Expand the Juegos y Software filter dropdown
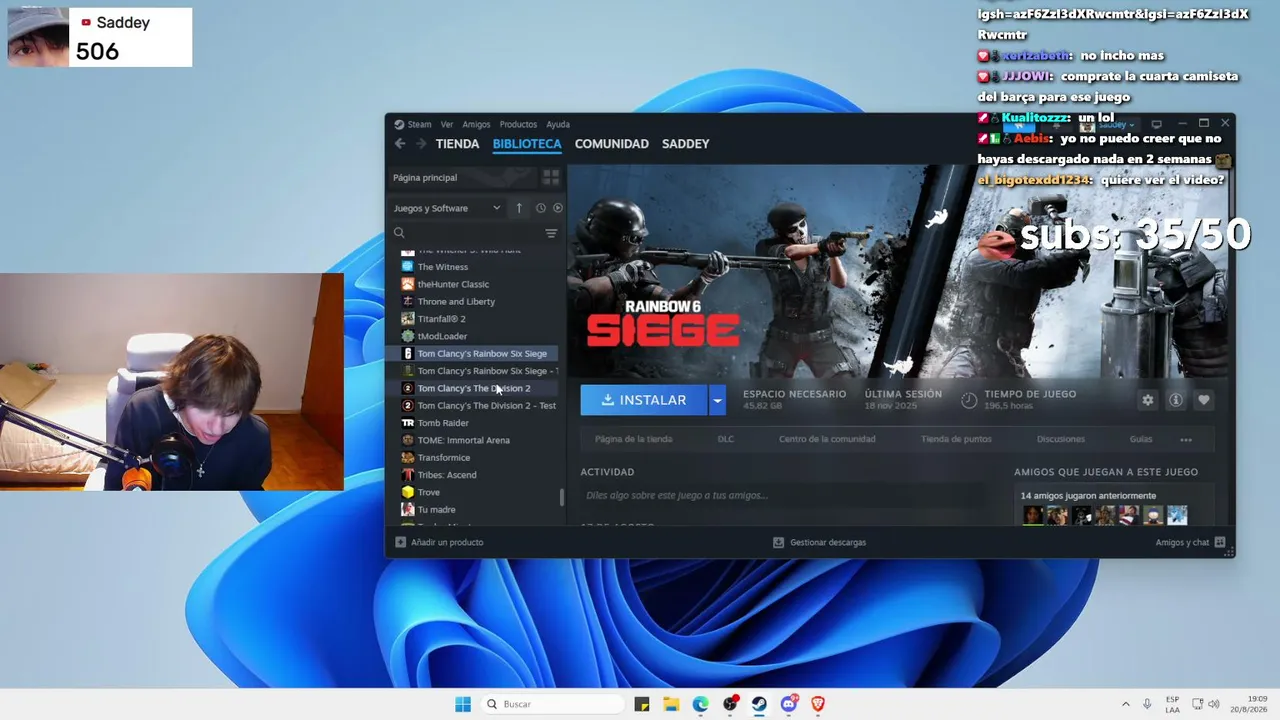The image size is (1280, 720). [x=448, y=208]
